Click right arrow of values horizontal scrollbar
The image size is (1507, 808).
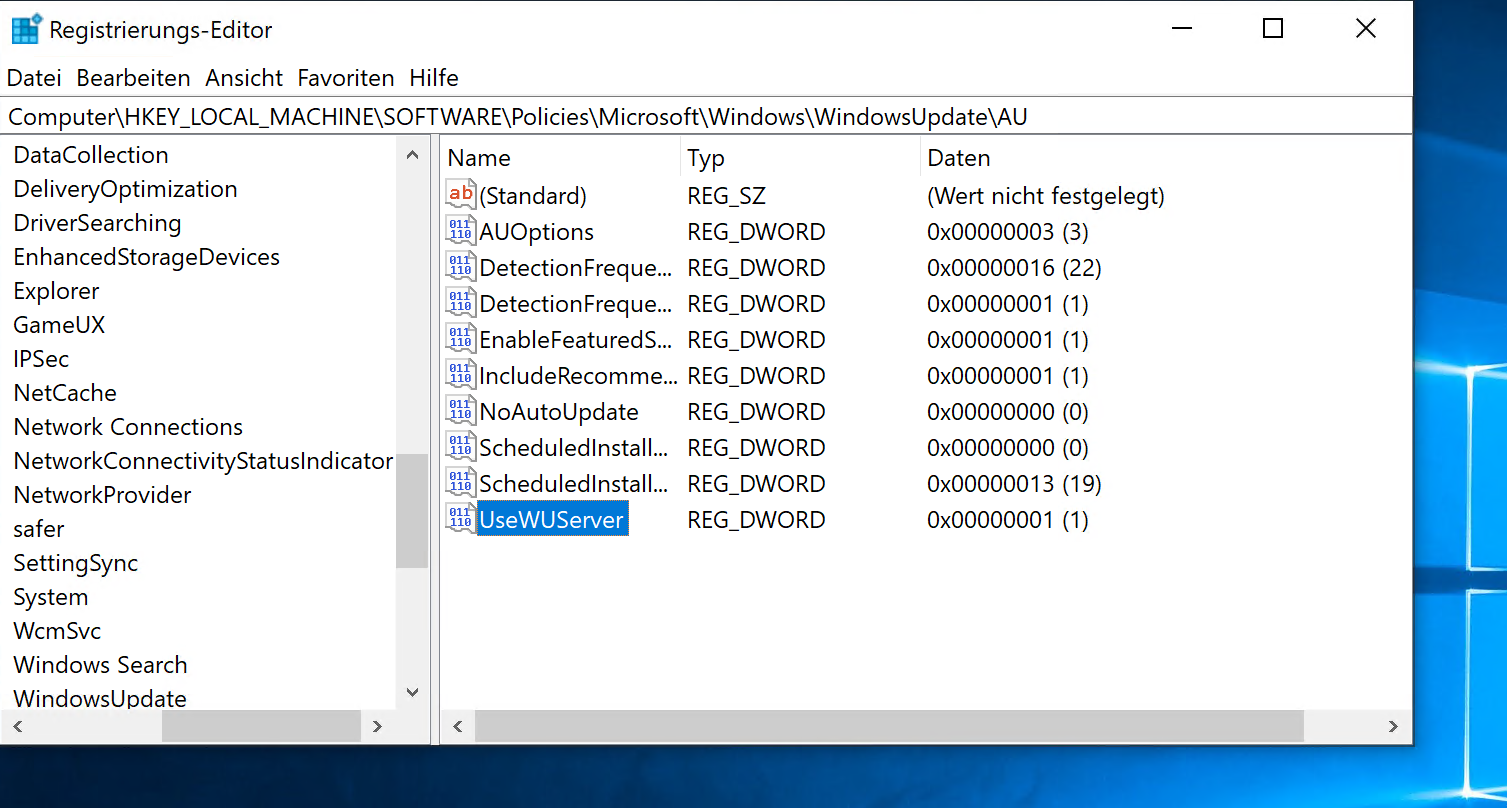[1392, 726]
